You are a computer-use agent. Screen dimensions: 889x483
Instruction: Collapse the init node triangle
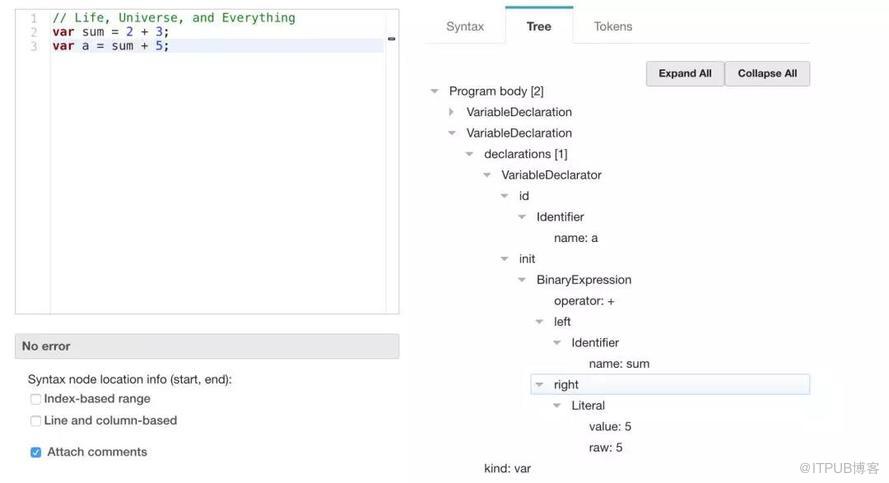(x=505, y=259)
